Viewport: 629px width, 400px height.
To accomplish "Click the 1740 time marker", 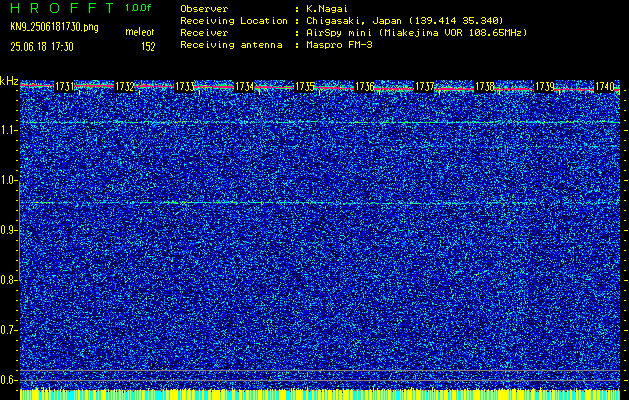I will 604,87.
